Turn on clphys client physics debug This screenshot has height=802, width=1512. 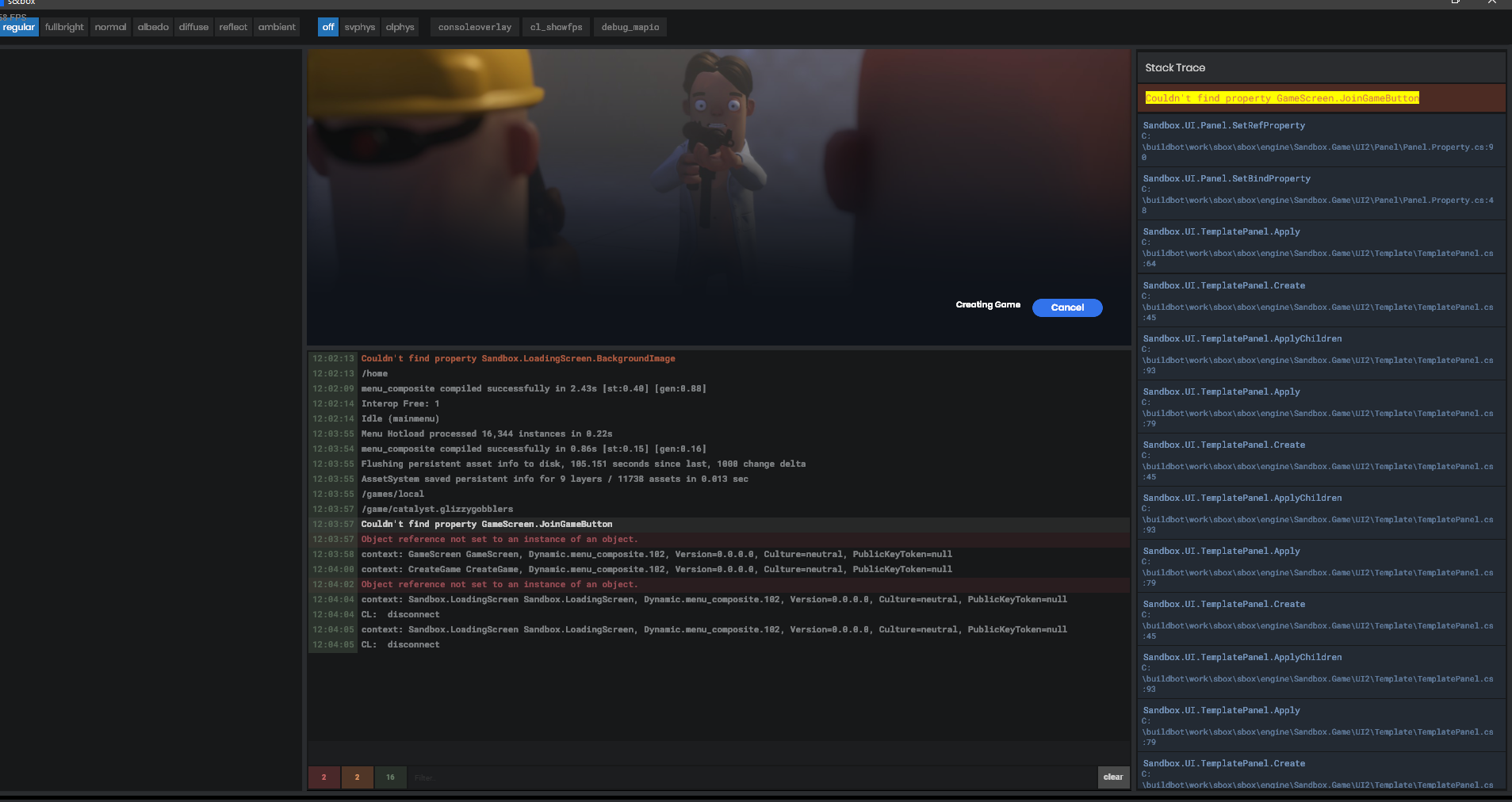pos(400,26)
